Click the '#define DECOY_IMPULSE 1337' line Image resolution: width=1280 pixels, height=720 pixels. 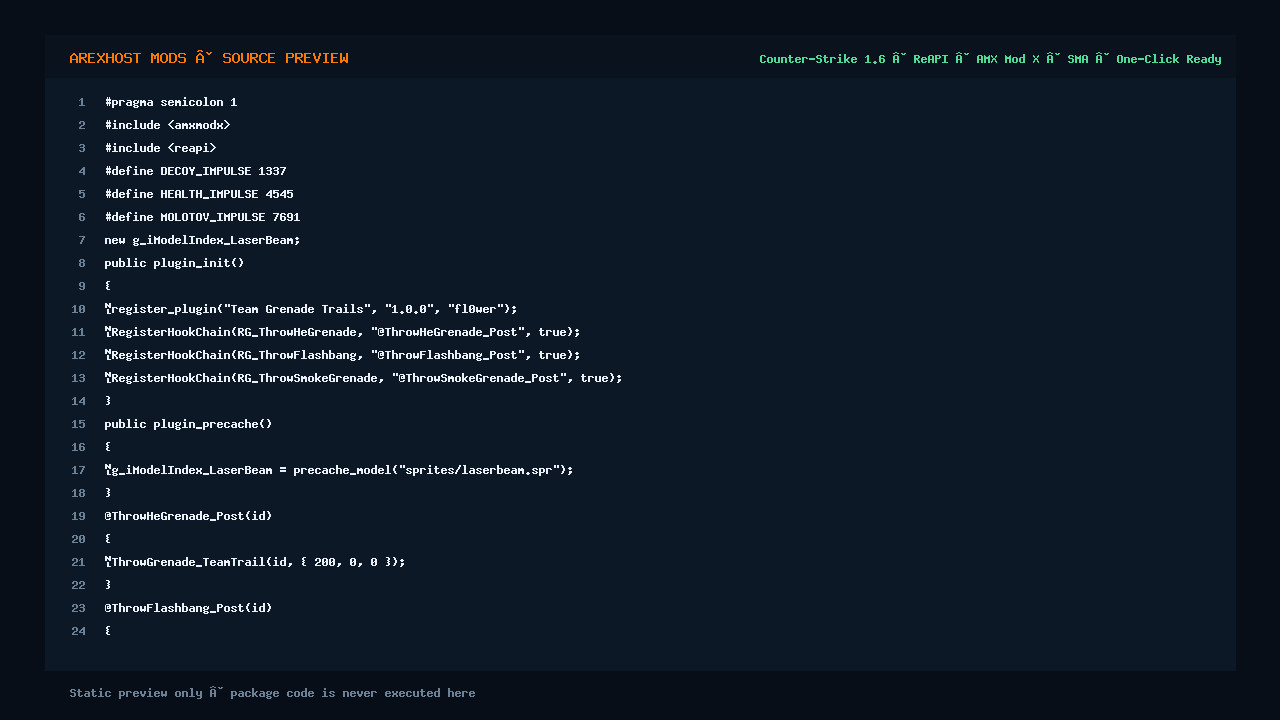tap(195, 171)
